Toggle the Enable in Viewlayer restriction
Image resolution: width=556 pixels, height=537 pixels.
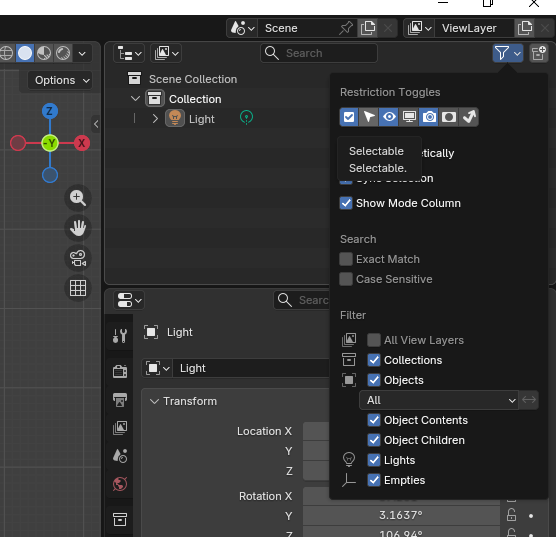click(349, 117)
